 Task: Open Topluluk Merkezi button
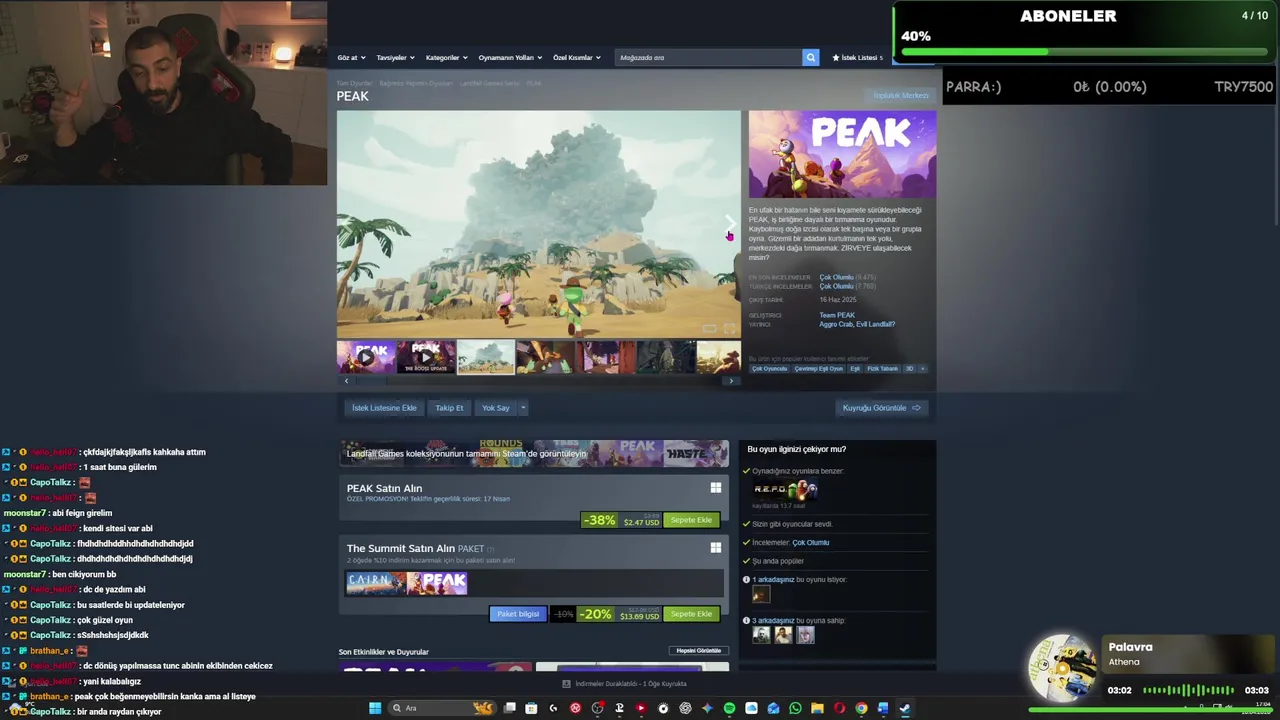tap(901, 95)
